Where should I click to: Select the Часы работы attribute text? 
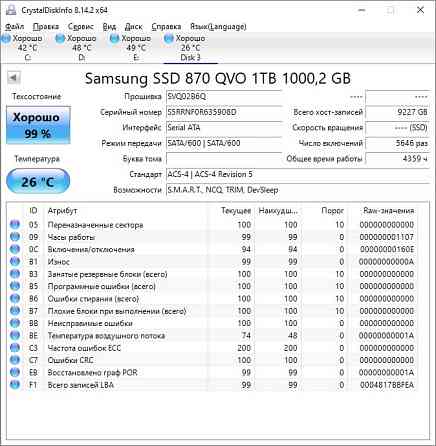tap(71, 237)
